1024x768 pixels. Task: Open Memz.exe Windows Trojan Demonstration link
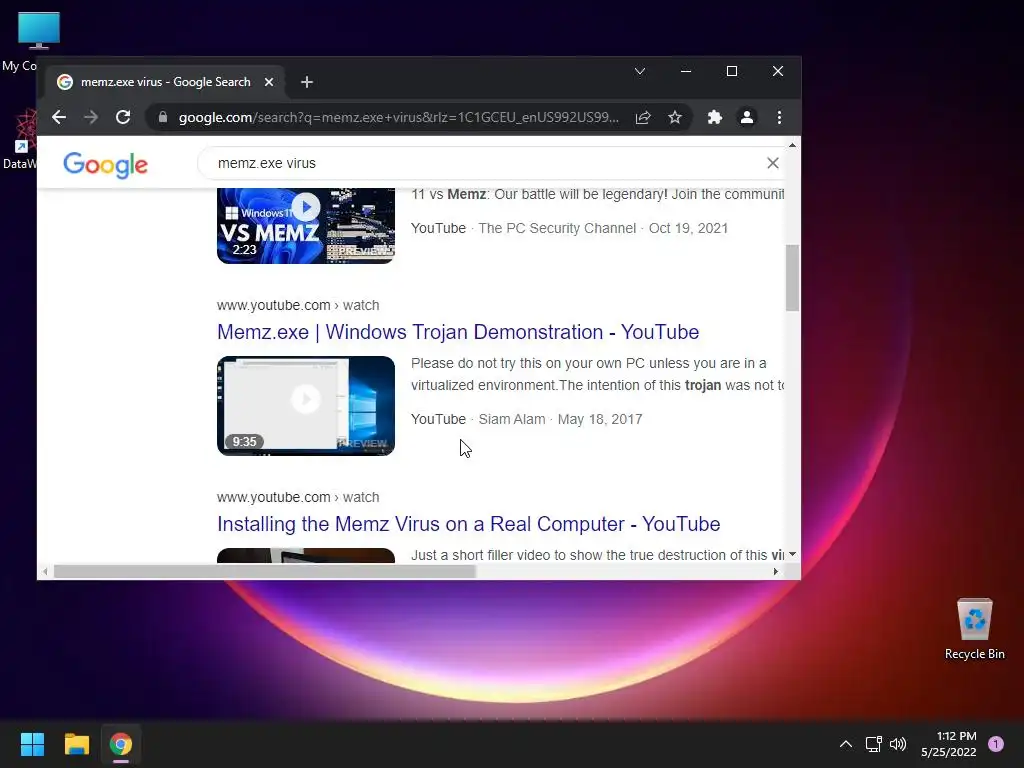(458, 332)
